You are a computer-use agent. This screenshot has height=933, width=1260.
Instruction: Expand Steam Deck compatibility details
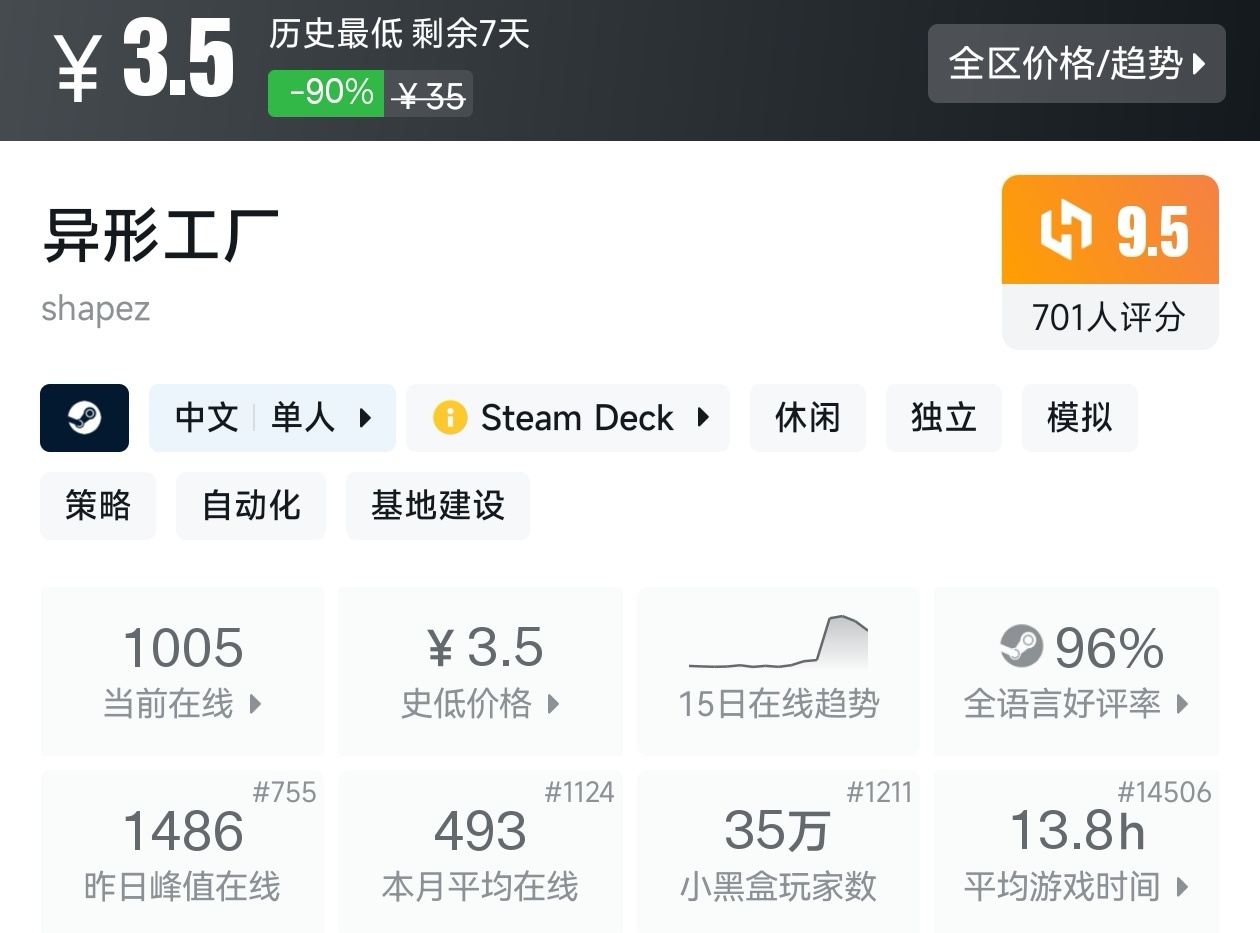(x=568, y=418)
